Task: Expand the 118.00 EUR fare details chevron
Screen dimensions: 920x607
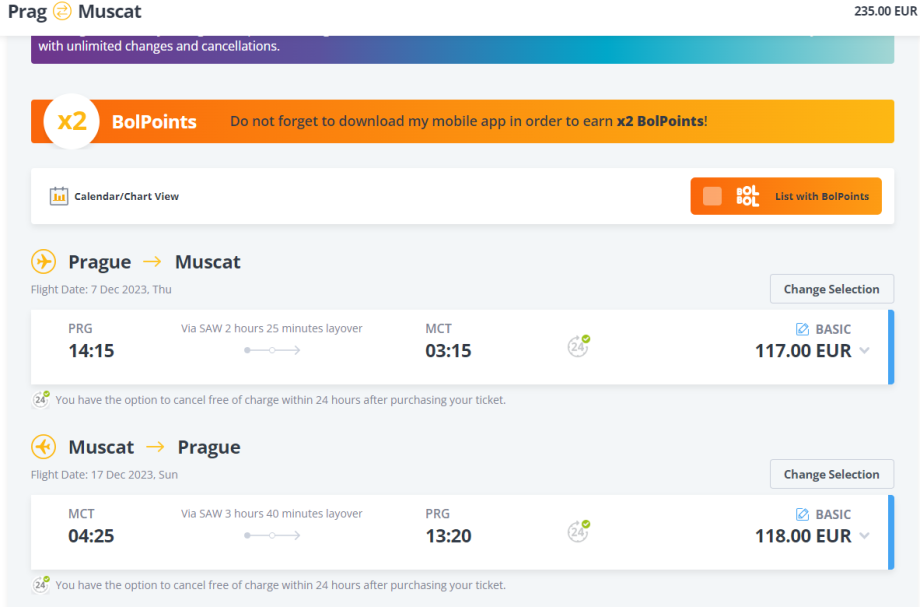Action: [x=864, y=536]
